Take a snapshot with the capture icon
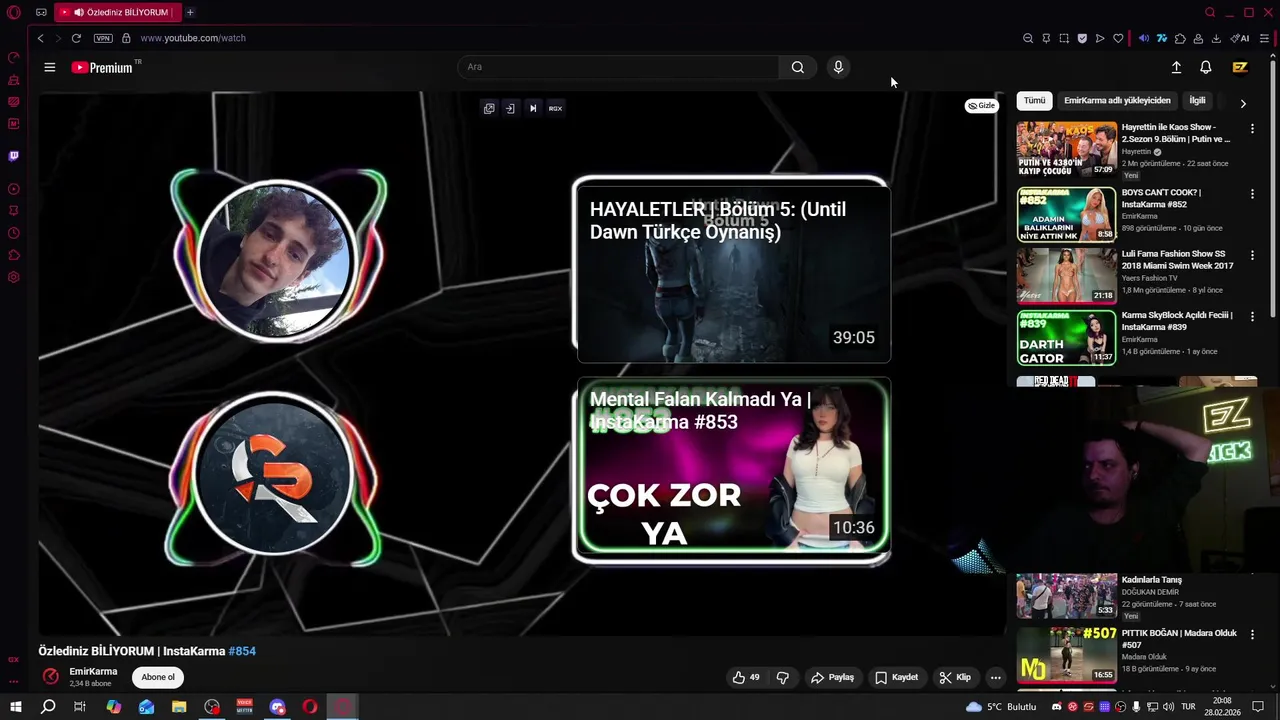Image resolution: width=1280 pixels, height=720 pixels. click(x=1064, y=38)
